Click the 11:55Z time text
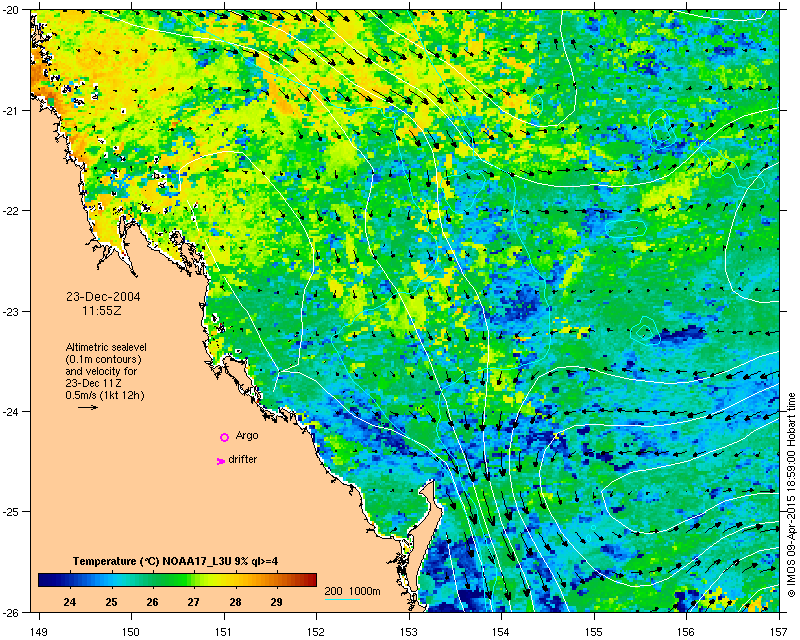 point(102,310)
